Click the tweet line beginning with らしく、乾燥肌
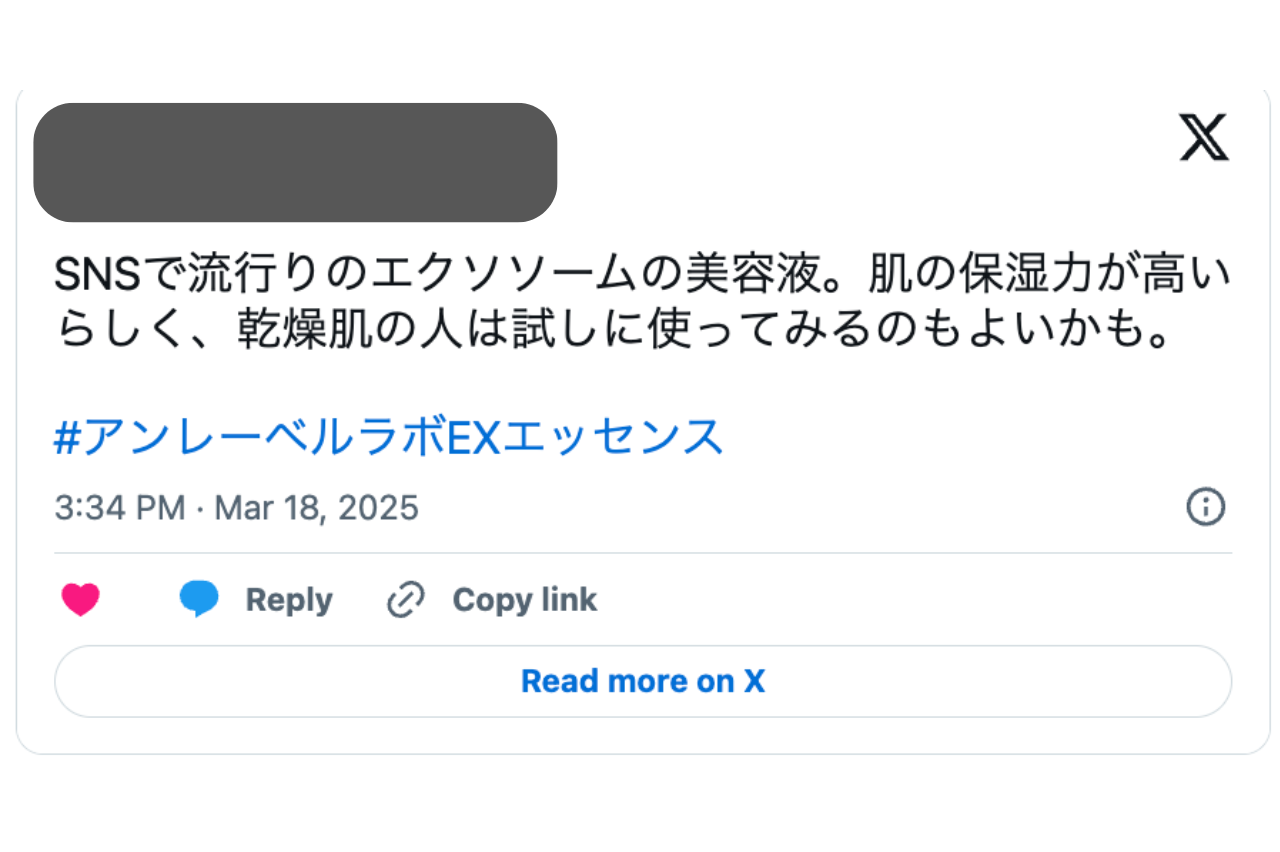 pos(613,329)
